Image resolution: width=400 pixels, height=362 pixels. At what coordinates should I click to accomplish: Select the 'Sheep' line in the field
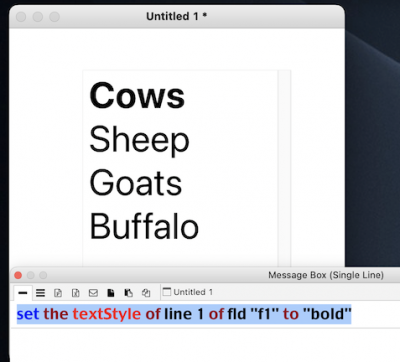click(139, 140)
